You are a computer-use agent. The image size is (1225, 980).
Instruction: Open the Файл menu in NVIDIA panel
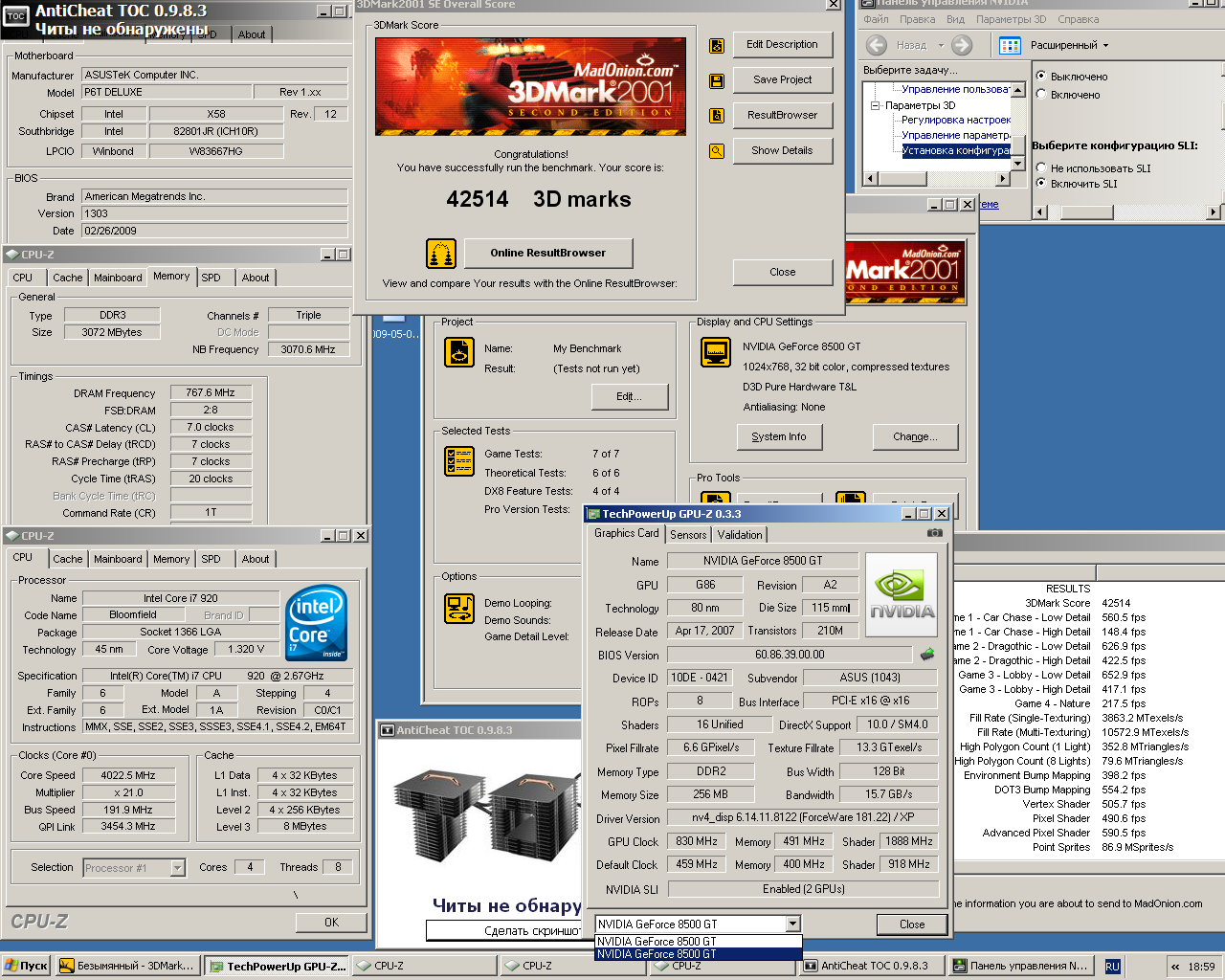876,19
